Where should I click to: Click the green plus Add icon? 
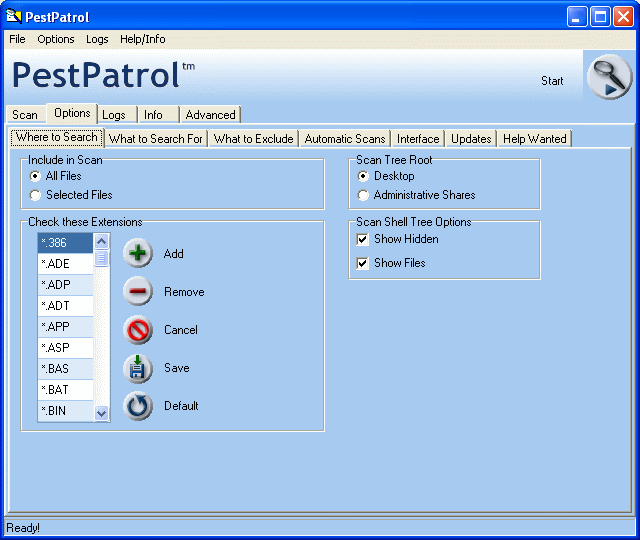138,253
